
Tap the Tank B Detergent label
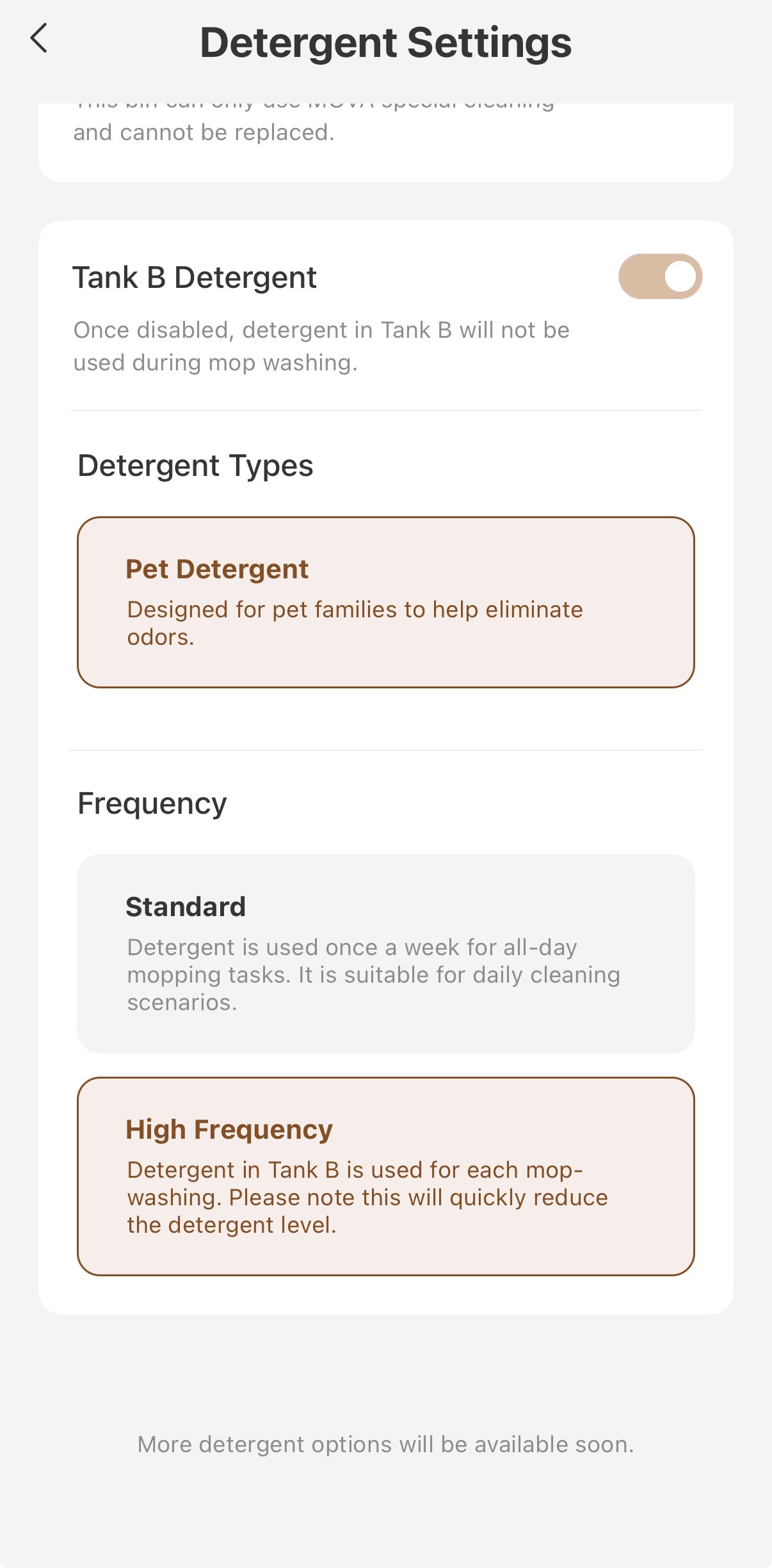click(x=195, y=278)
